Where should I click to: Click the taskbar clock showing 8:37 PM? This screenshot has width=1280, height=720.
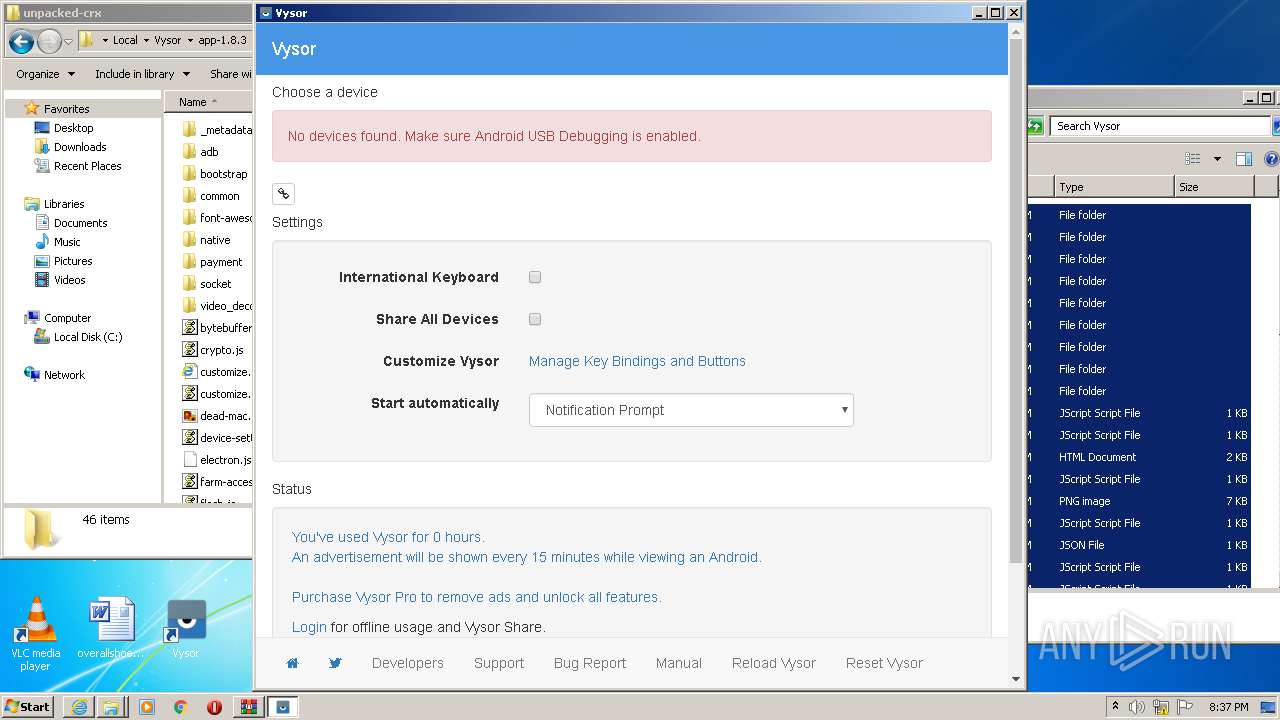coord(1229,707)
